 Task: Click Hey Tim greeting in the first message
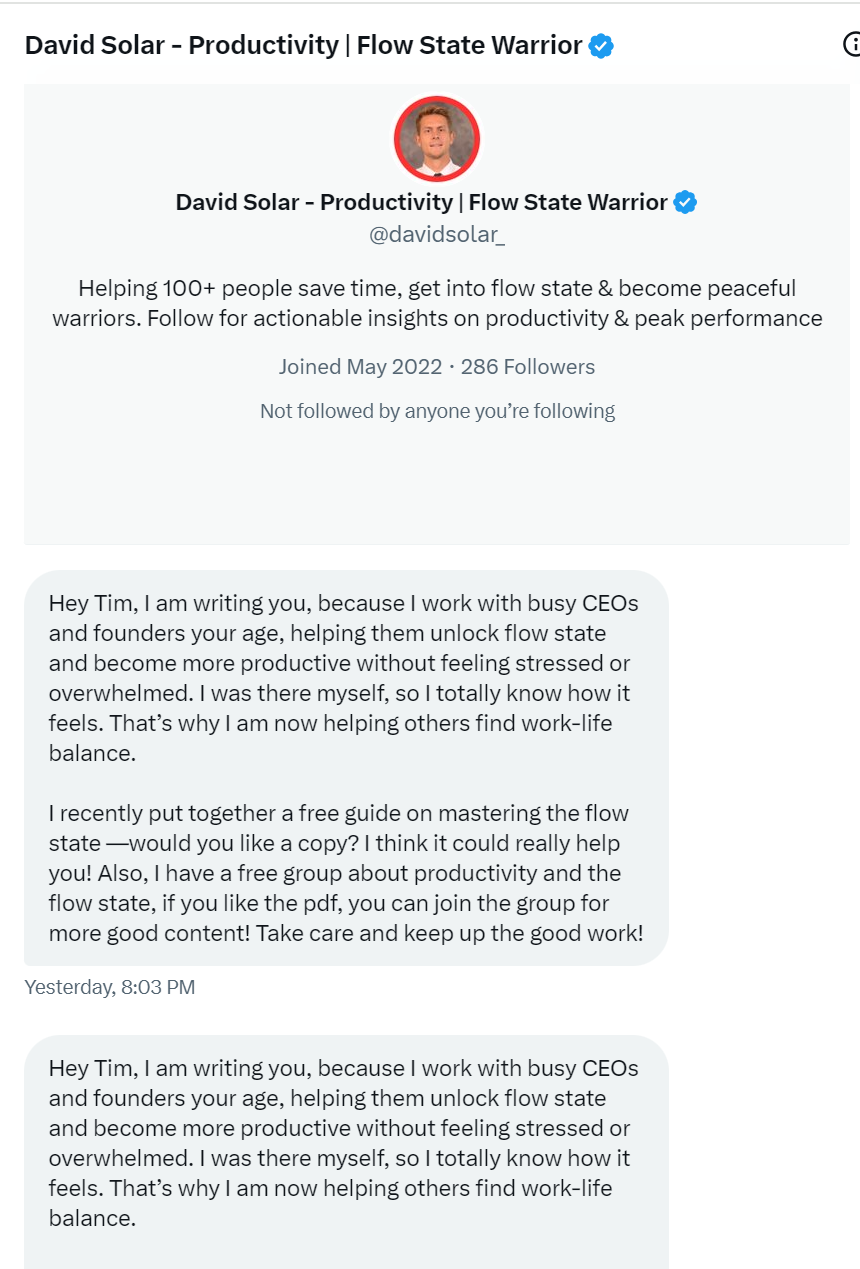[x=94, y=603]
